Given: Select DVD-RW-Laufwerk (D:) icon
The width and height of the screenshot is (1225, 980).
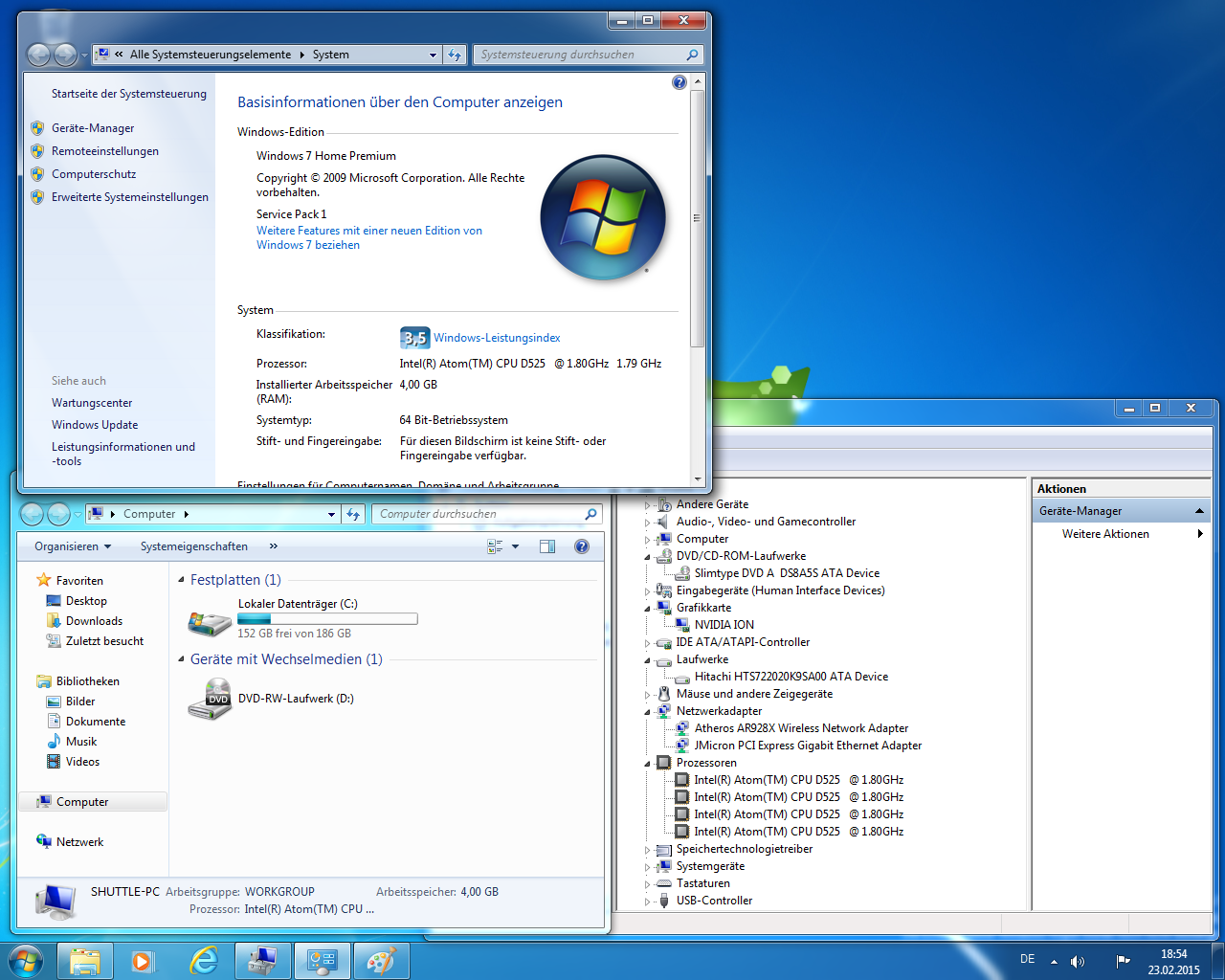Looking at the screenshot, I should point(210,699).
